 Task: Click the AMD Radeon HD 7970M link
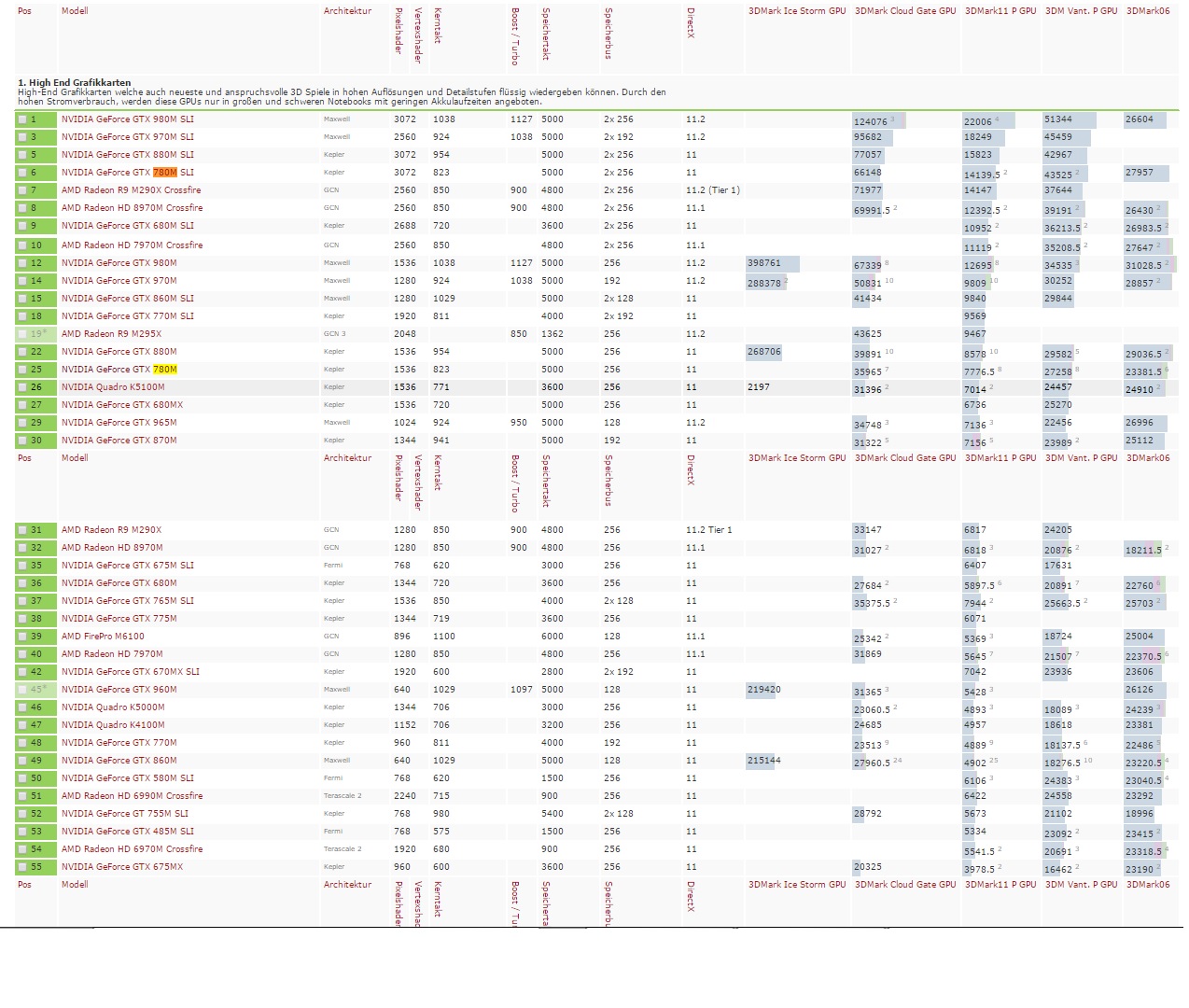coord(112,654)
